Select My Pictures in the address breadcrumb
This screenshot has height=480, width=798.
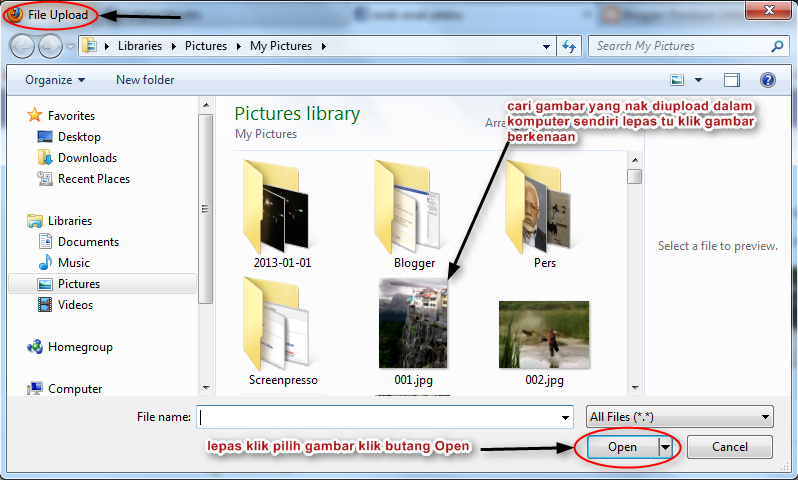tap(280, 46)
